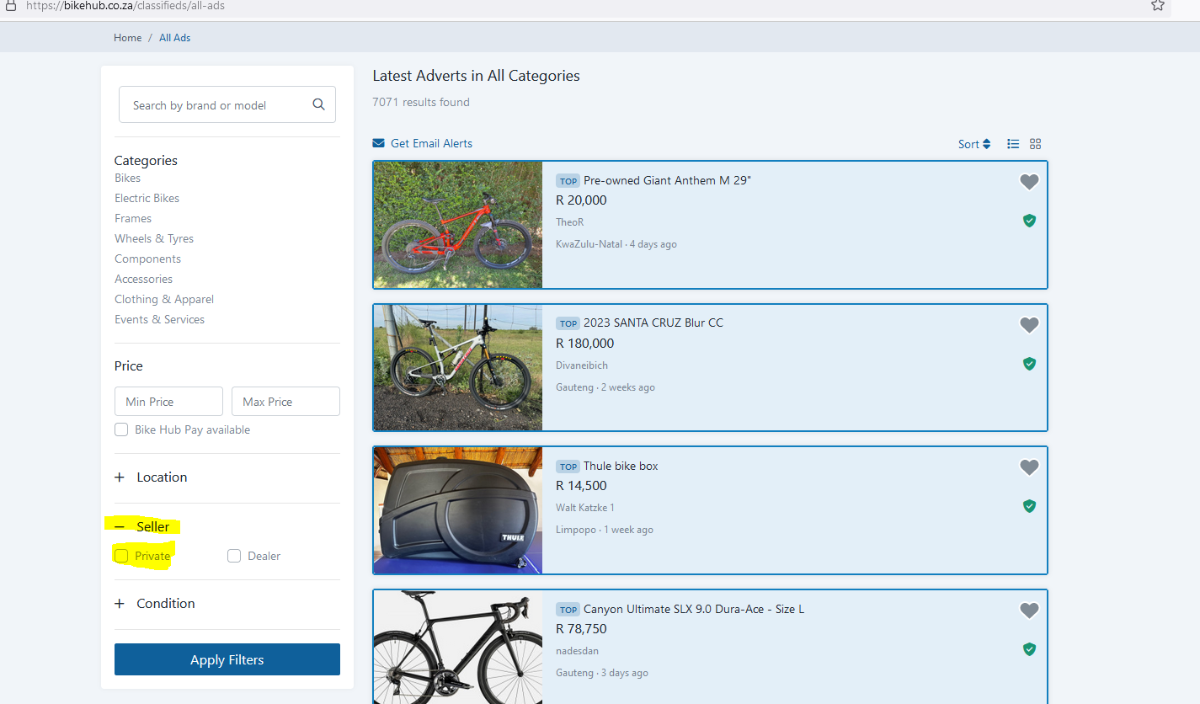The height and width of the screenshot is (704, 1200).
Task: Favorite the Giant Anthem listing heart icon
Action: pyautogui.click(x=1029, y=182)
